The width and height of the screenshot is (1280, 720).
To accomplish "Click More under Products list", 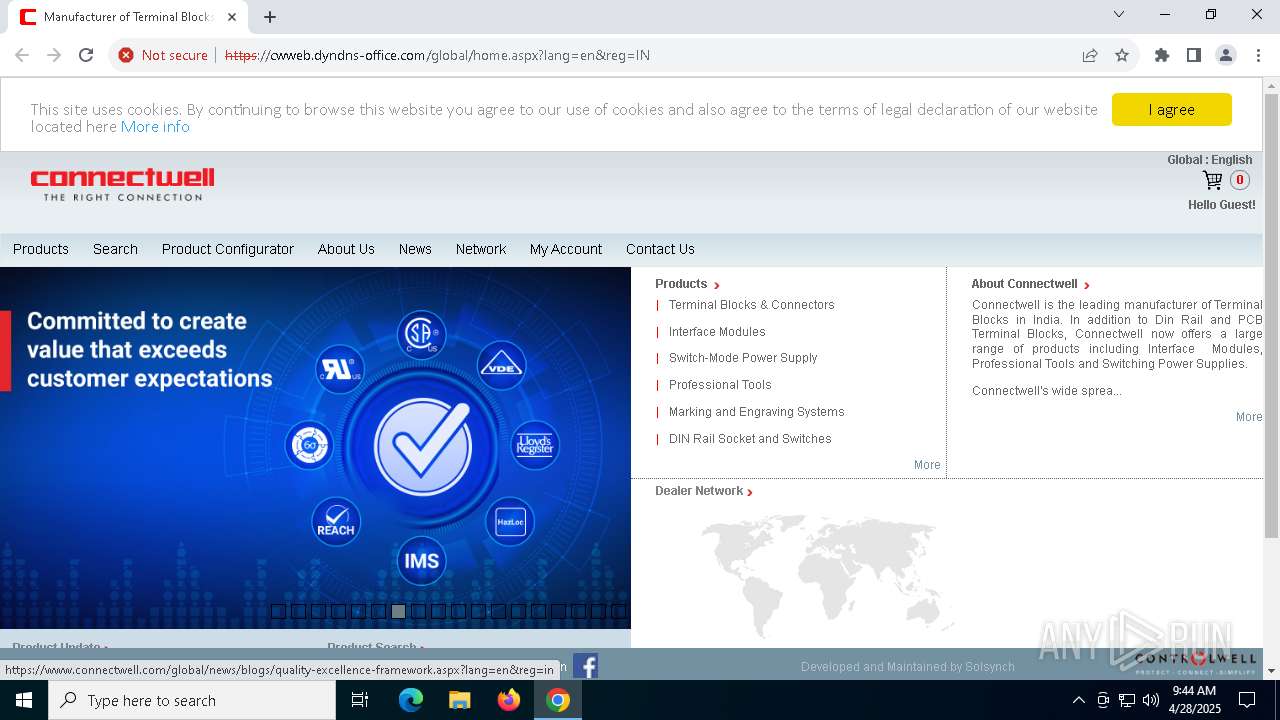I will coord(927,465).
